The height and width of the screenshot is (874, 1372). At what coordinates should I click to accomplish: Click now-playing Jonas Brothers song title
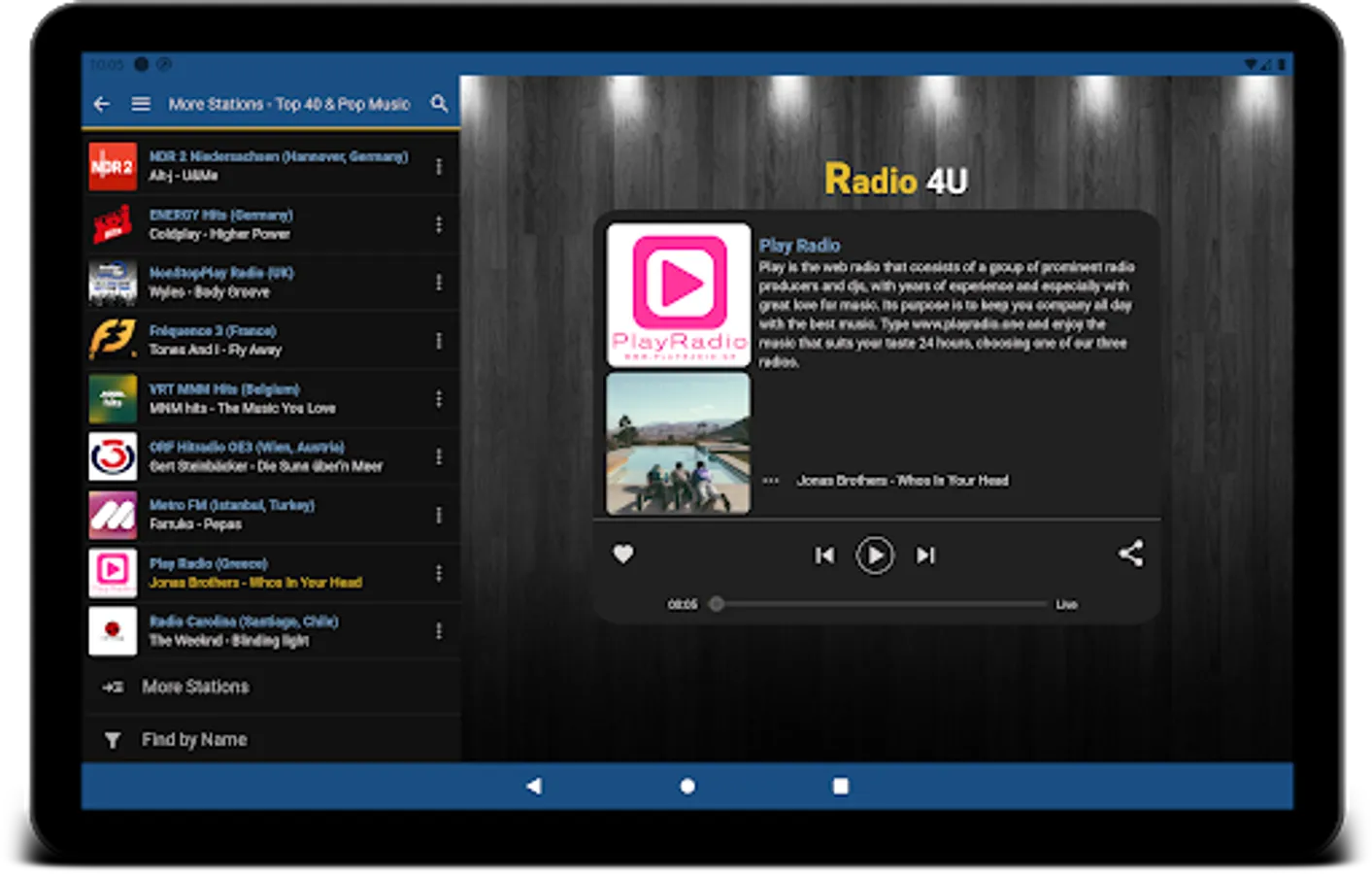pyautogui.click(x=903, y=481)
